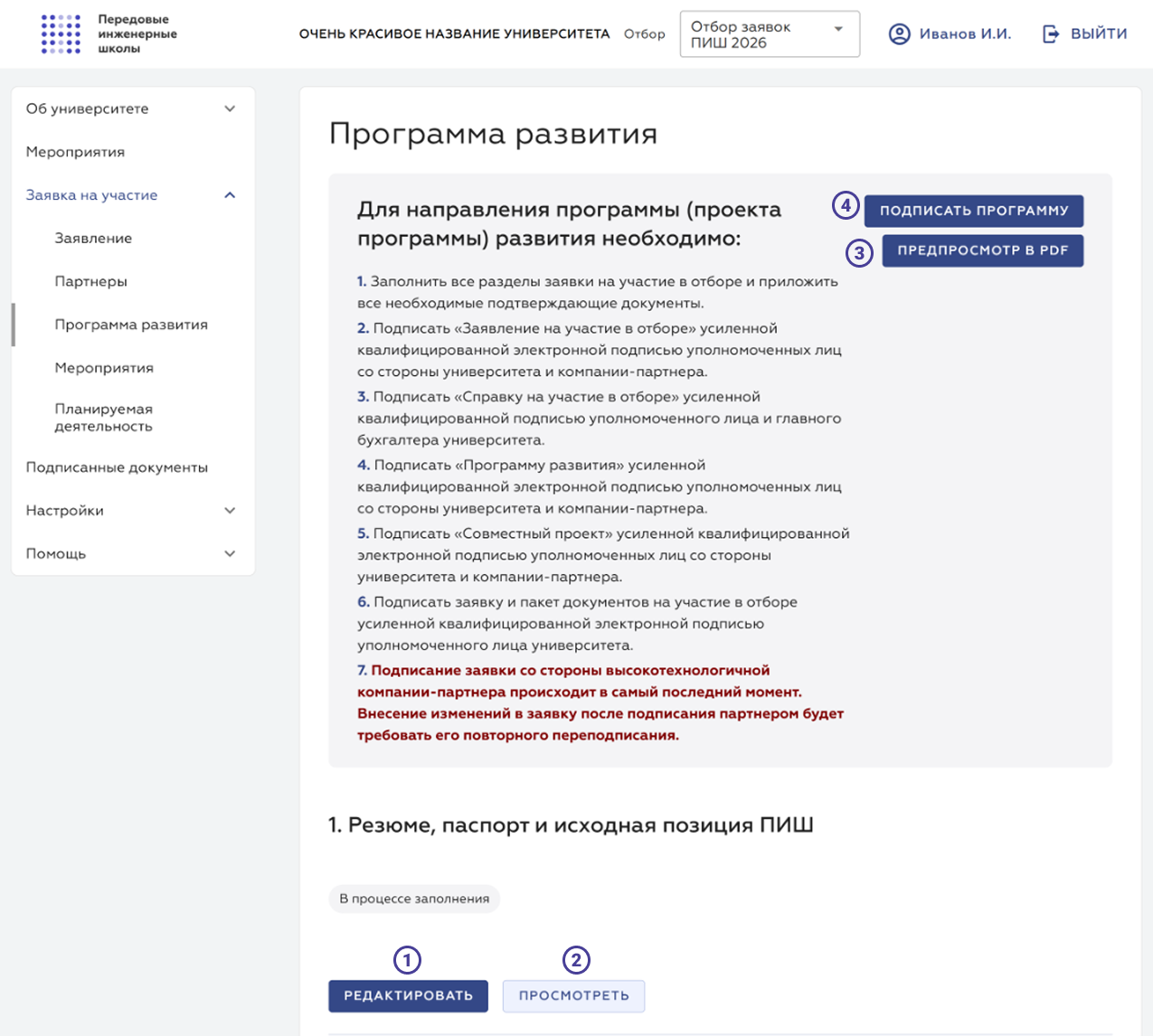
Task: Click the В процессе заполнения status chip
Action: [414, 899]
